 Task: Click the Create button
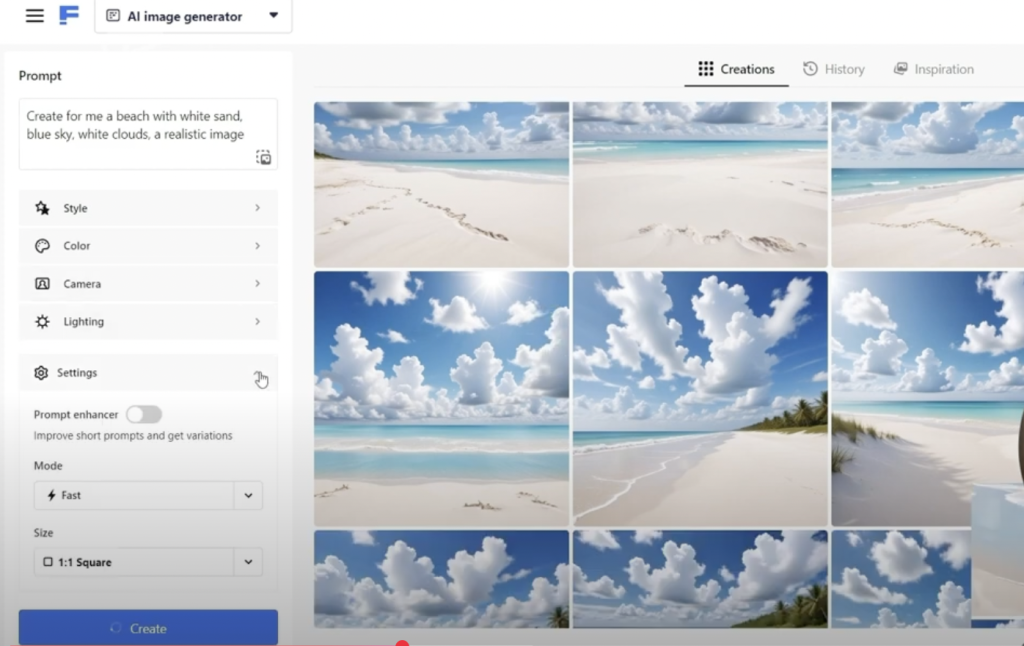coord(148,628)
